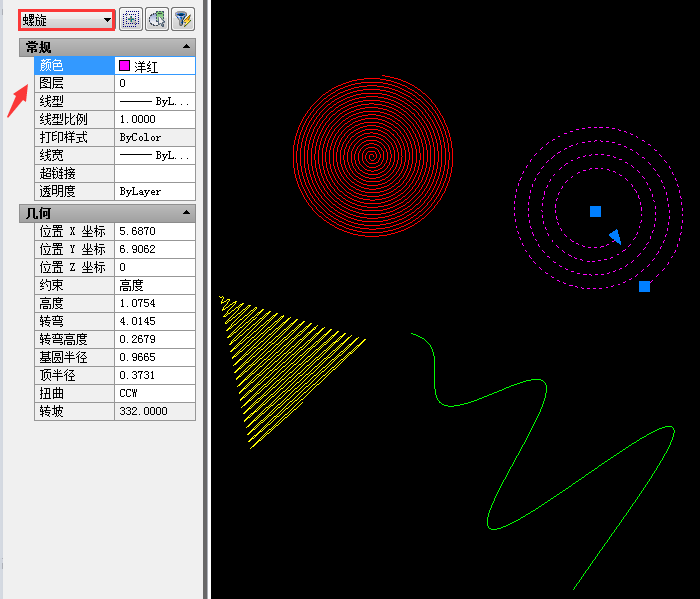Edit 基圆半径 value 0.9665
The height and width of the screenshot is (599, 700).
[x=155, y=357]
